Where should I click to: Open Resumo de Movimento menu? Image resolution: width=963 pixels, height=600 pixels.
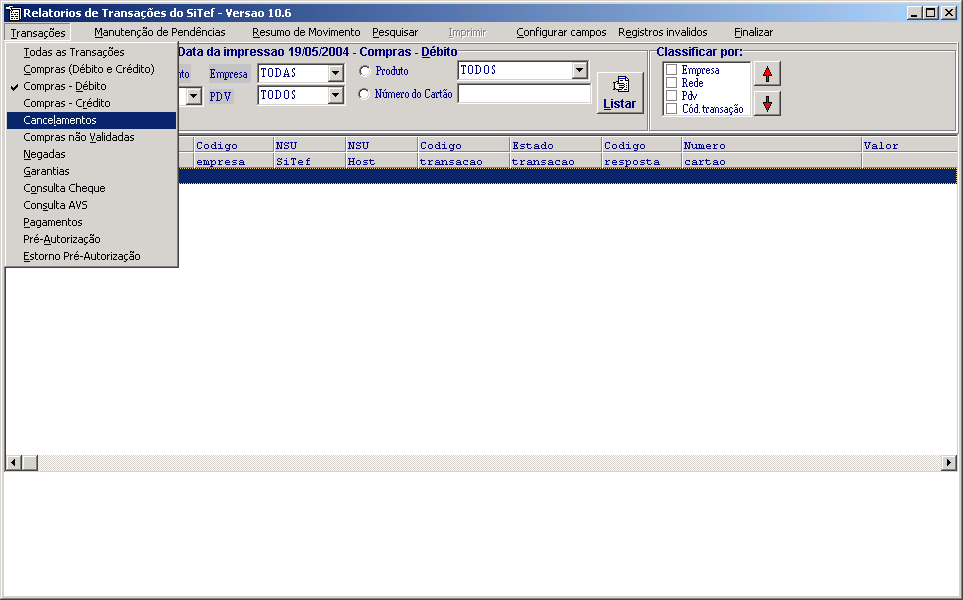pos(306,33)
